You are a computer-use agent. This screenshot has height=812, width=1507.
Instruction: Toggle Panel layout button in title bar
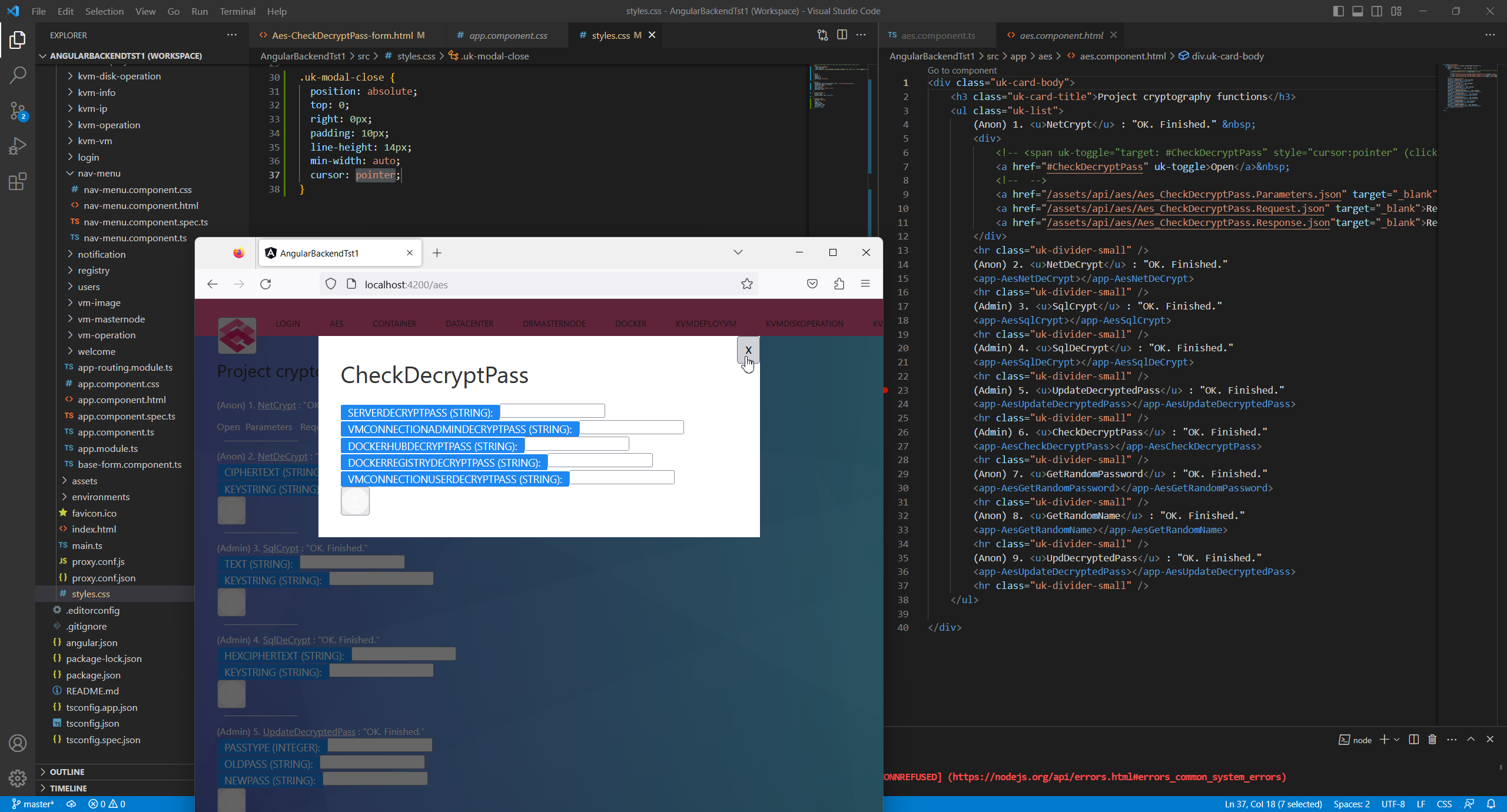pyautogui.click(x=1357, y=11)
